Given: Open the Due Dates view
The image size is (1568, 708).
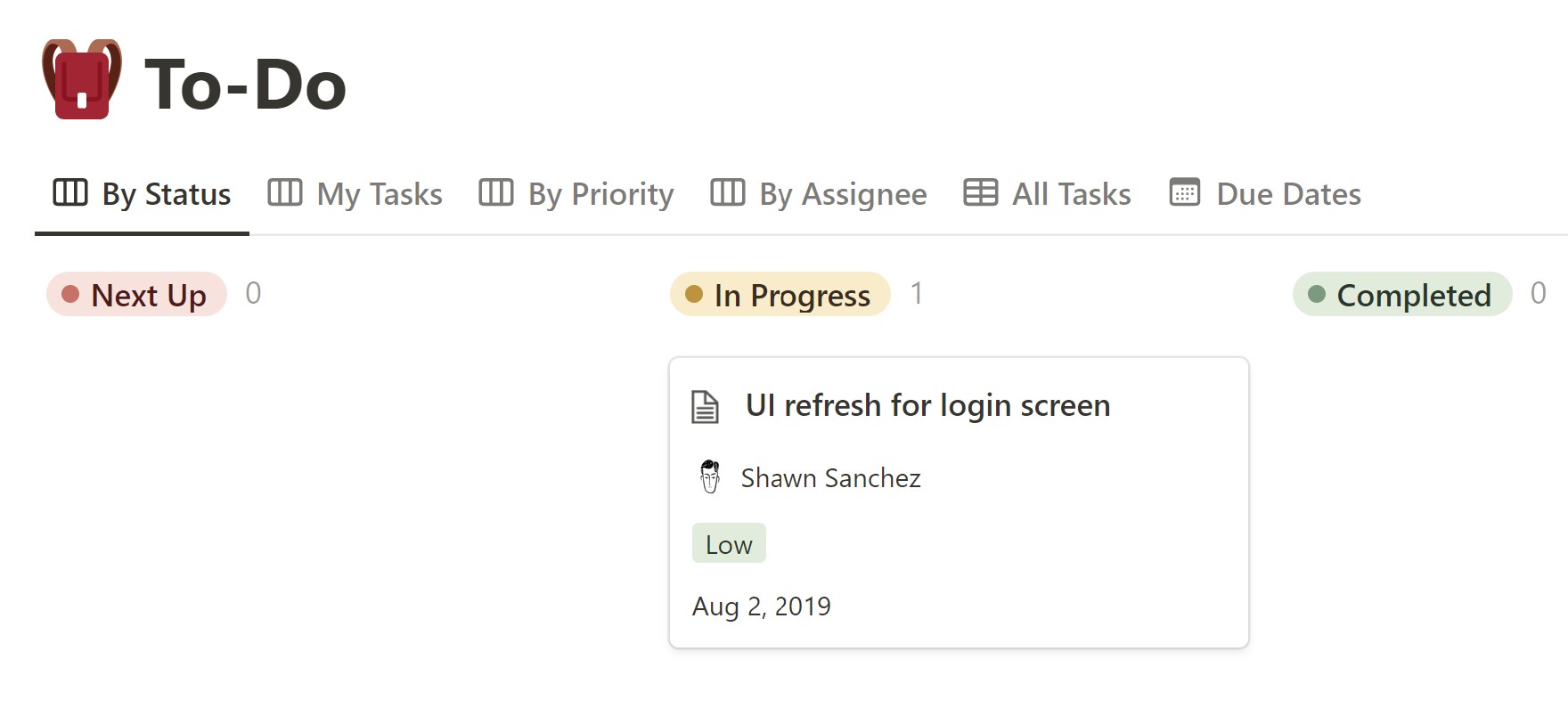Looking at the screenshot, I should [1288, 193].
